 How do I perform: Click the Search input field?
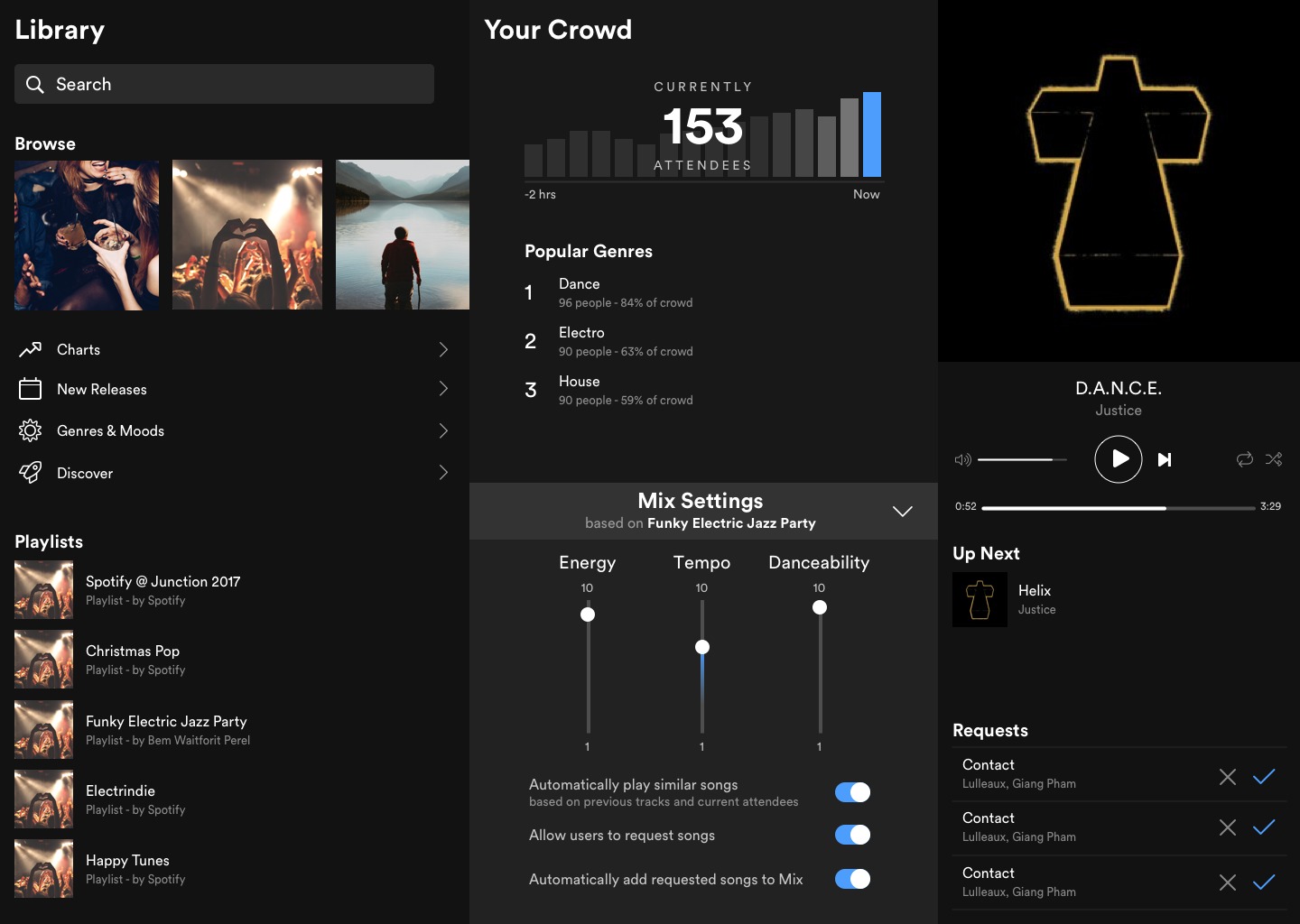coord(224,84)
